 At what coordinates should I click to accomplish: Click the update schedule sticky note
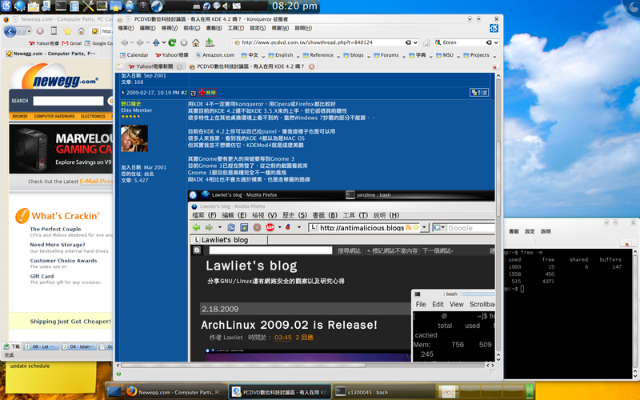[51, 377]
